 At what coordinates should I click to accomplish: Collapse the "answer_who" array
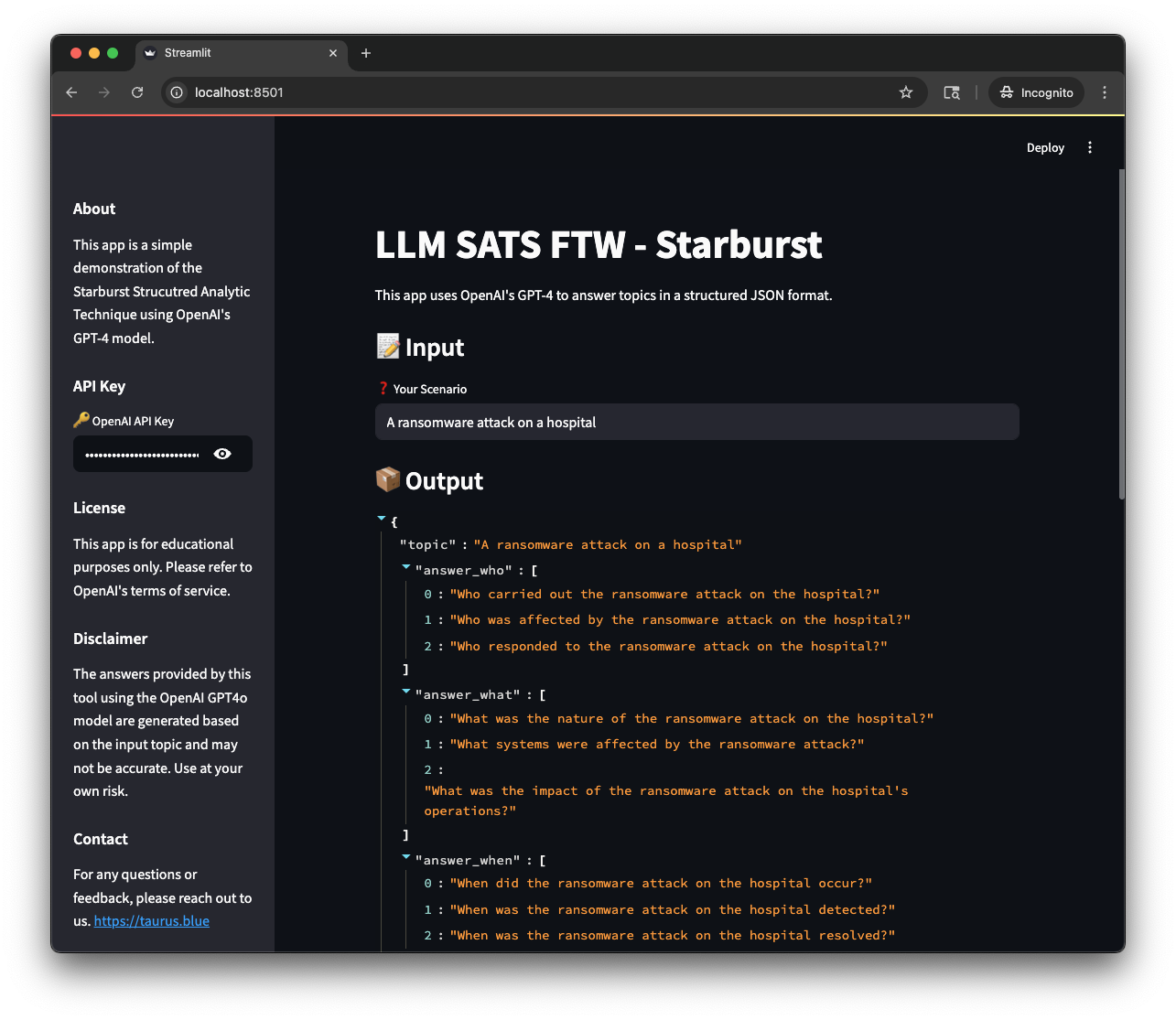click(406, 567)
